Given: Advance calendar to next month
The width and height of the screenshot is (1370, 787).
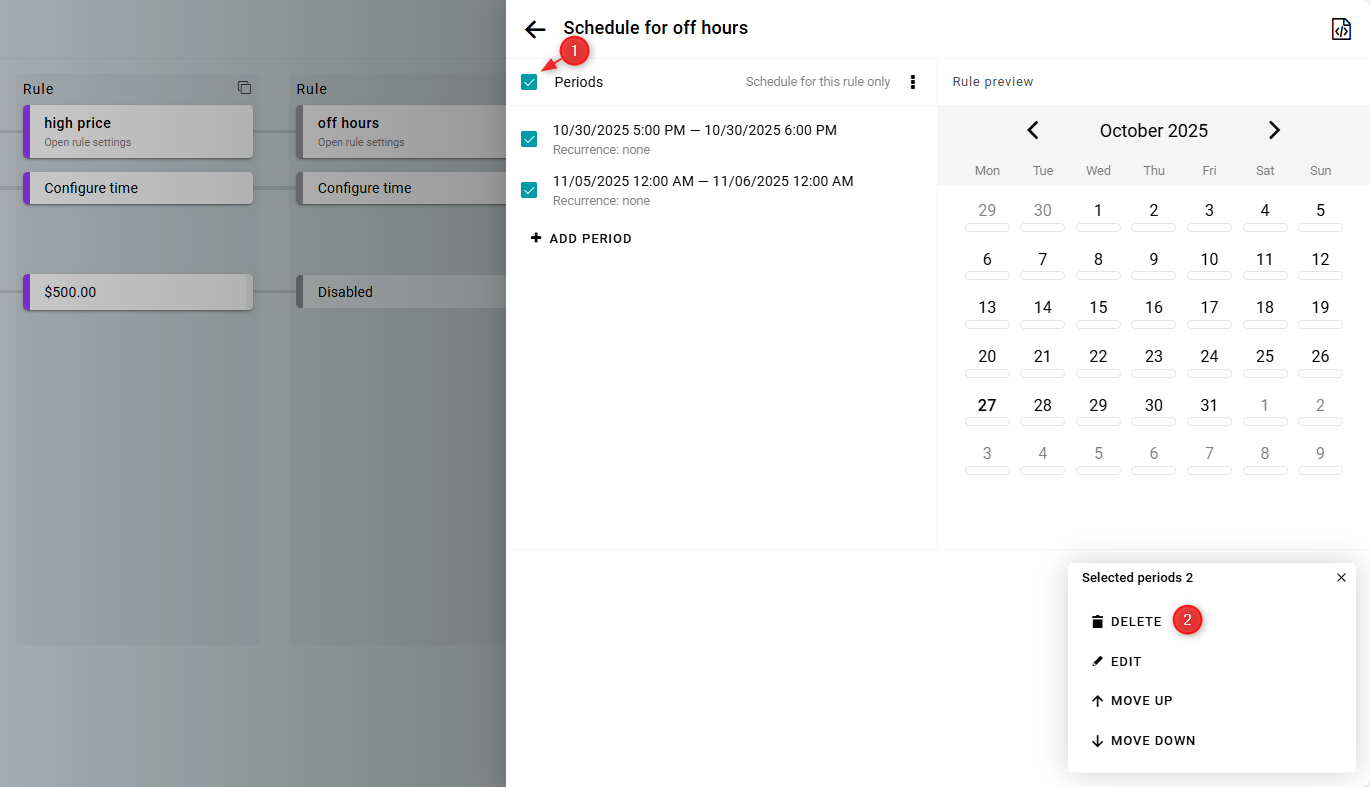Looking at the screenshot, I should coord(1274,130).
